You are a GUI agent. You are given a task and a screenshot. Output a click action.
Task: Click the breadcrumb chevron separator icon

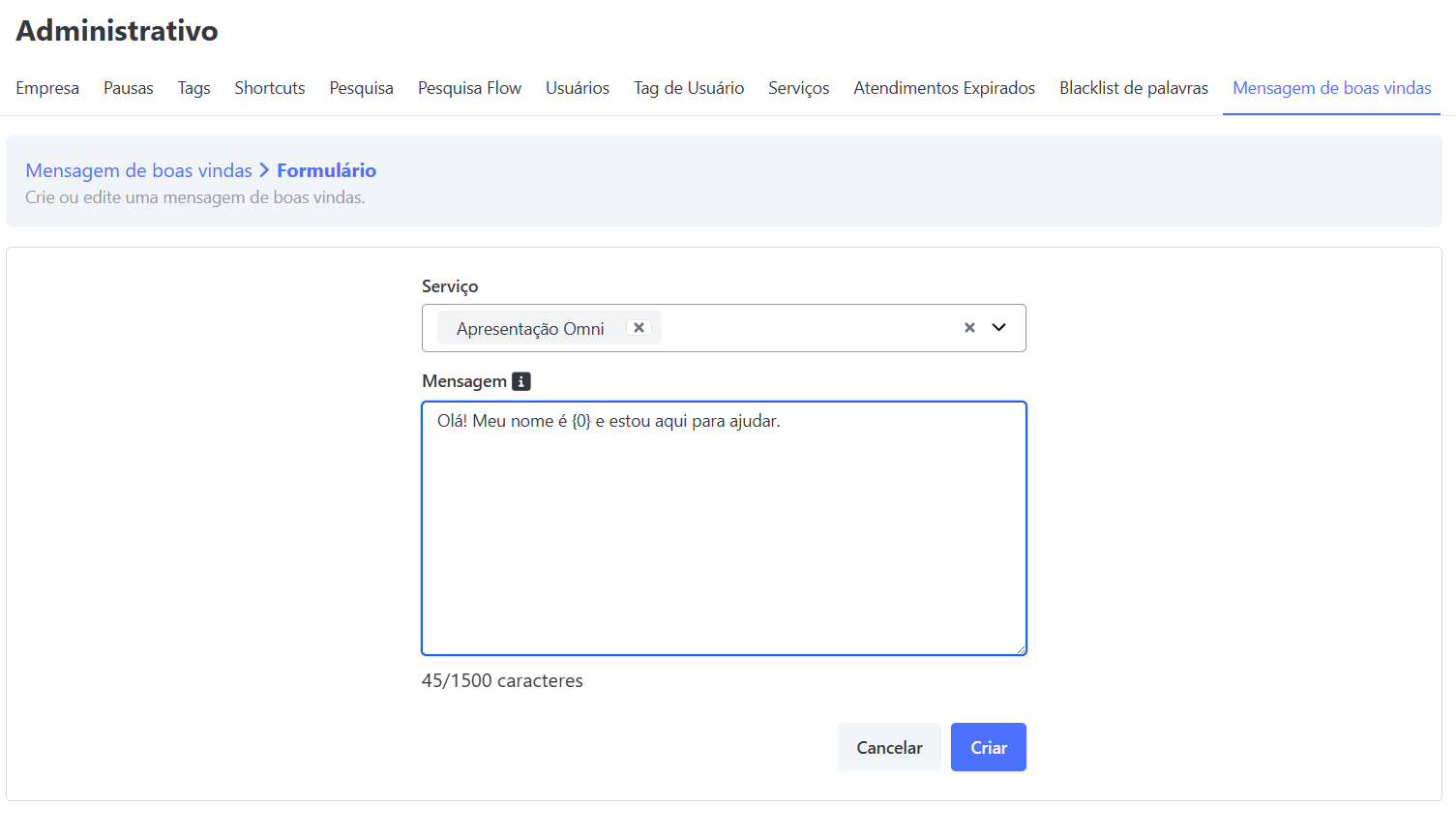[264, 170]
